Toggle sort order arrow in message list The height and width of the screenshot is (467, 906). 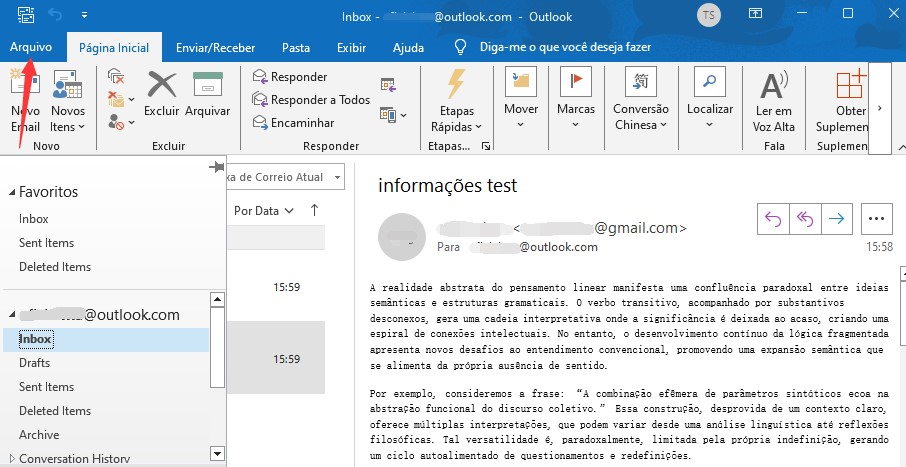[x=314, y=210]
